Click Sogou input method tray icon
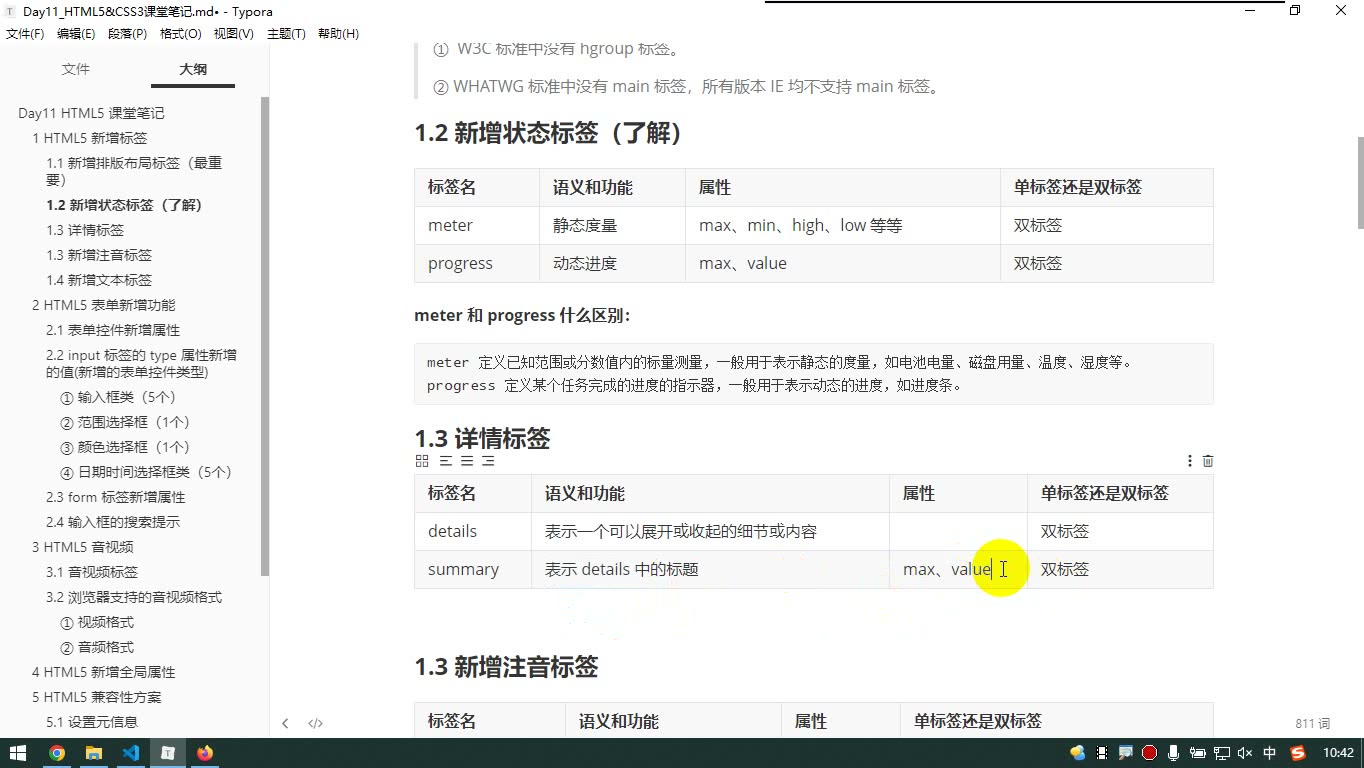 (x=1298, y=753)
